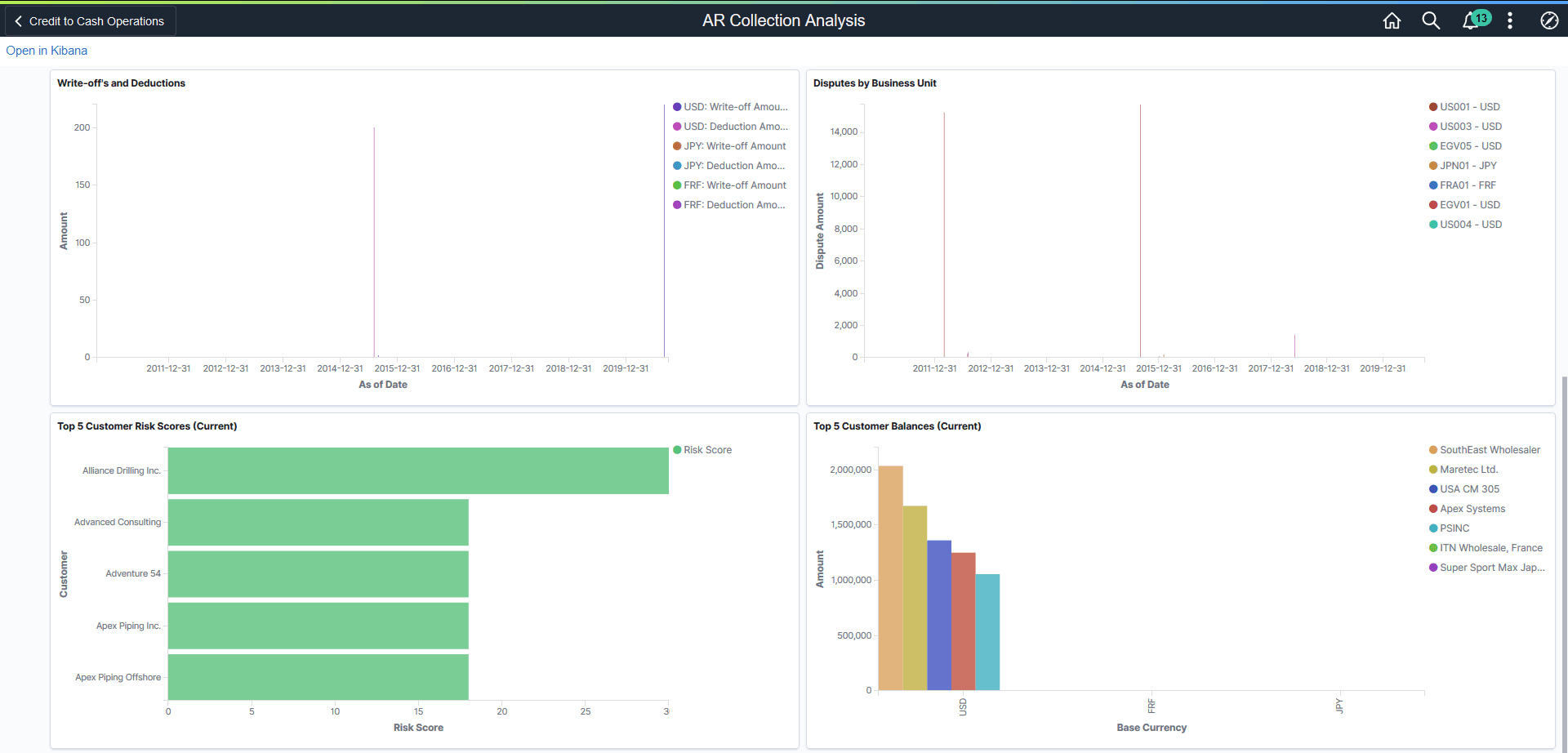The image size is (1568, 753).
Task: Click the page's vertical scrollbar
Action: pos(1562,531)
